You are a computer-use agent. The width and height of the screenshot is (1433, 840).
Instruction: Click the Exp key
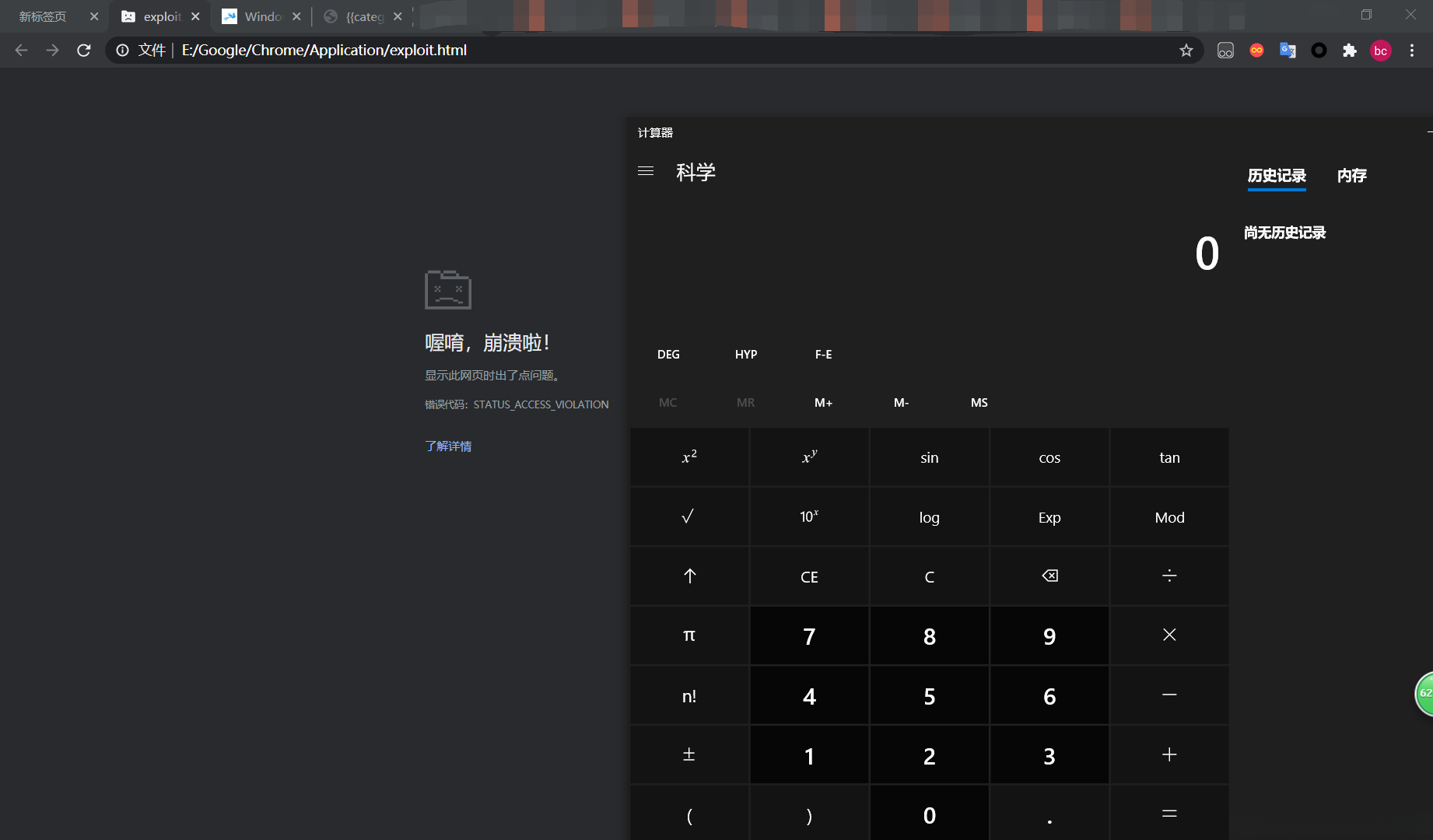1049,516
